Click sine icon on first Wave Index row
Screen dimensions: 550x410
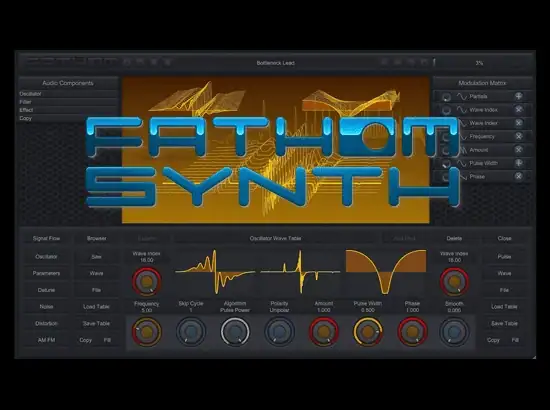tap(462, 110)
